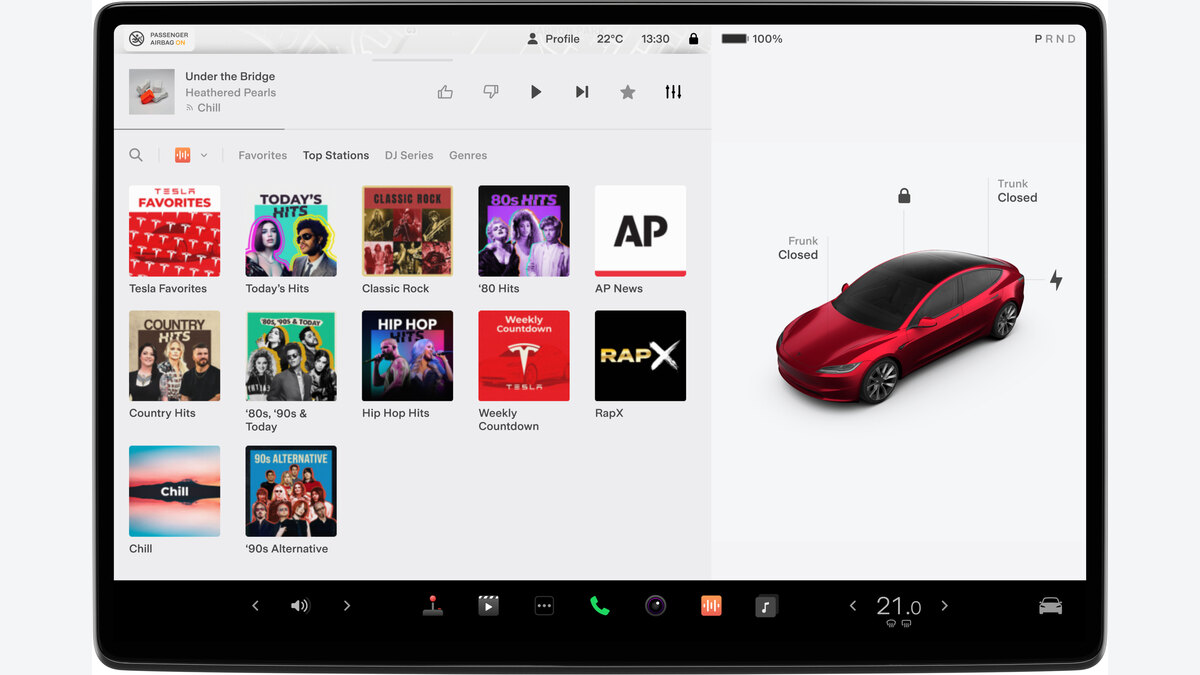Open the Arcade joystick icon
The image size is (1200, 675).
click(x=432, y=605)
